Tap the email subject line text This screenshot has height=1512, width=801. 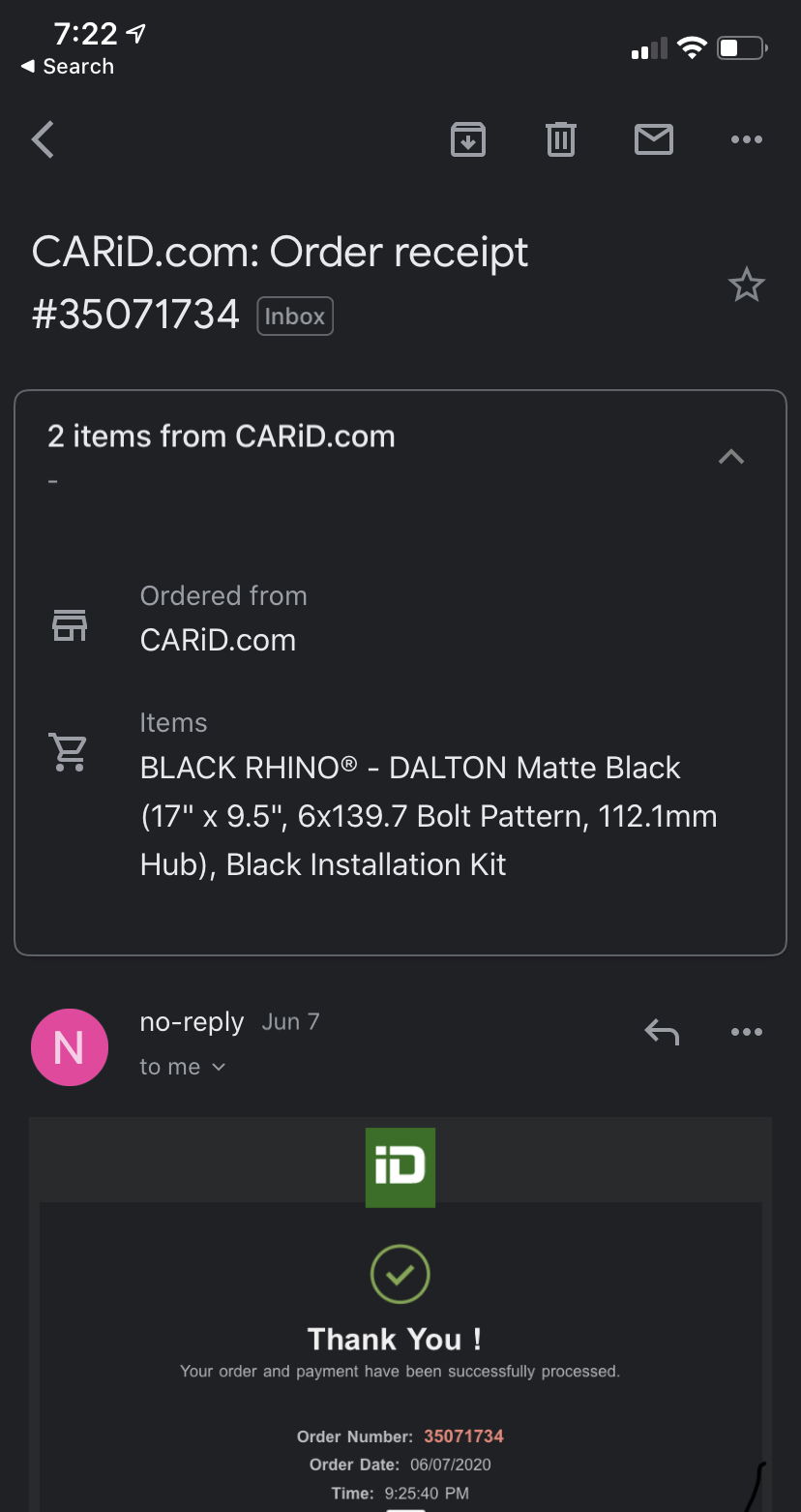point(280,252)
